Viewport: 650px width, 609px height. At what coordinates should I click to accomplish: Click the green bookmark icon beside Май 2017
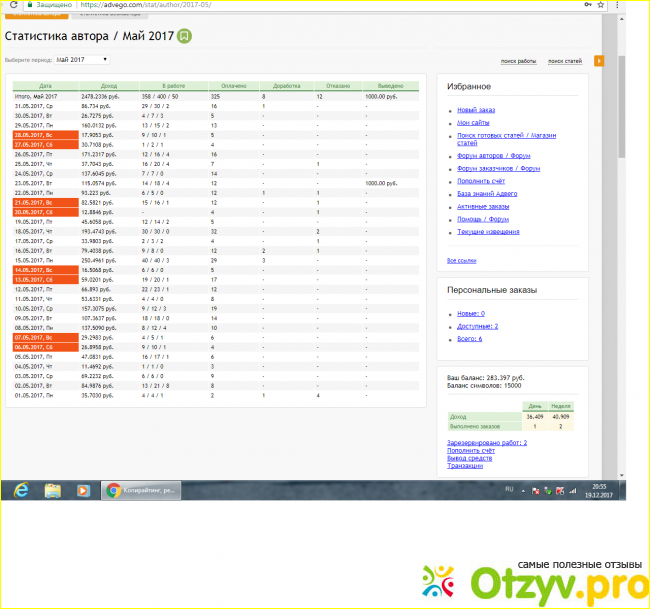[x=185, y=36]
